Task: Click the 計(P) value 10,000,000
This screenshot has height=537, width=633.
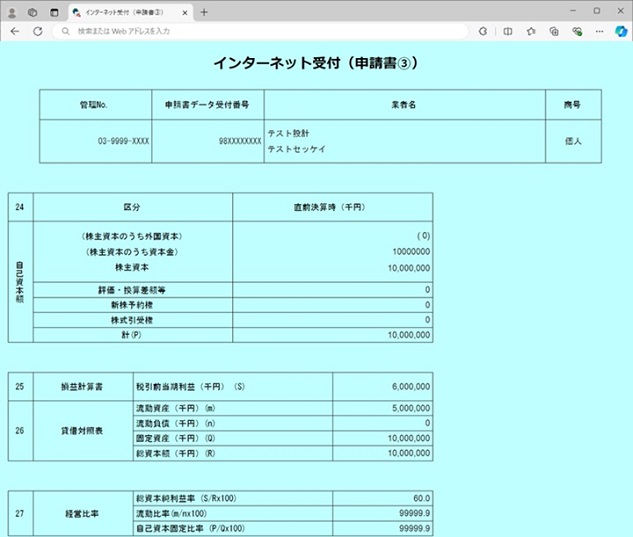Action: pyautogui.click(x=409, y=335)
